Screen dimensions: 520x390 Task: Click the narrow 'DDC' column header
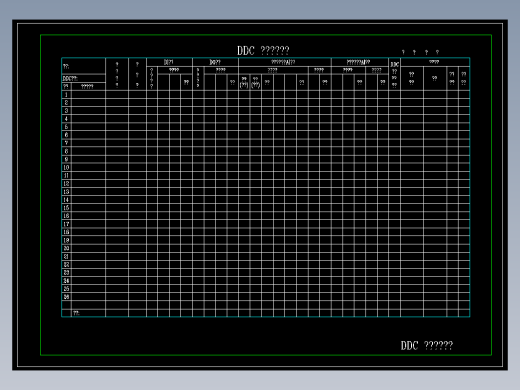[x=394, y=74]
